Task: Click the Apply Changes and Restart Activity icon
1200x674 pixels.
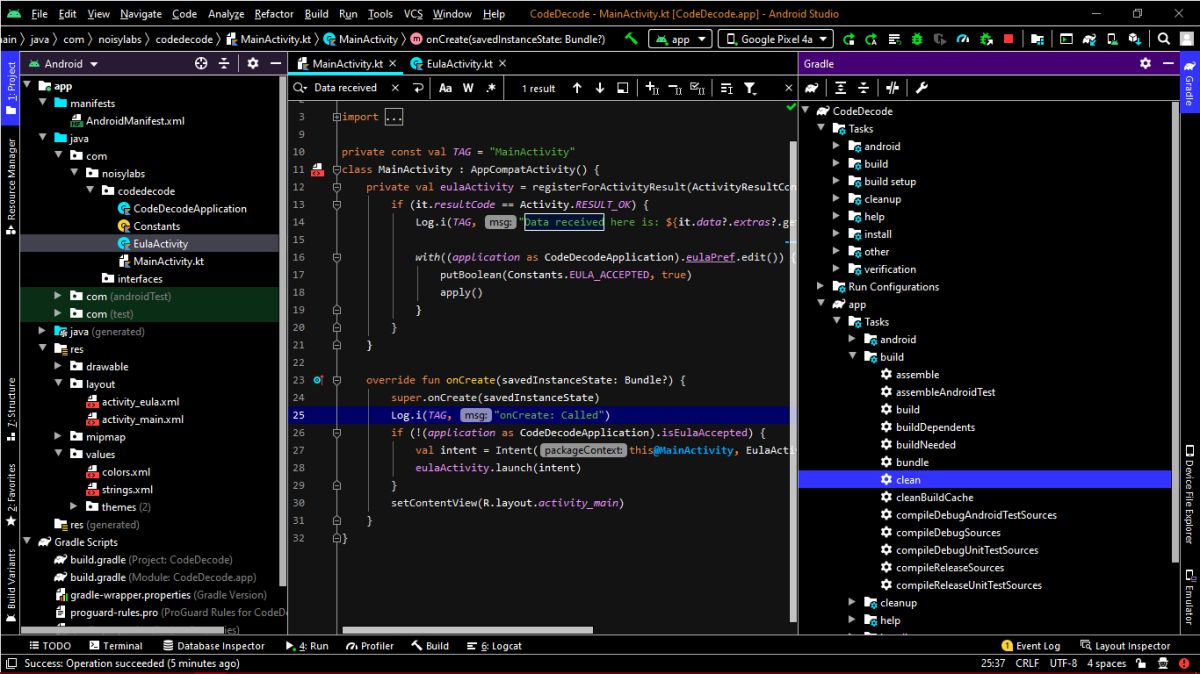Action: click(x=872, y=39)
